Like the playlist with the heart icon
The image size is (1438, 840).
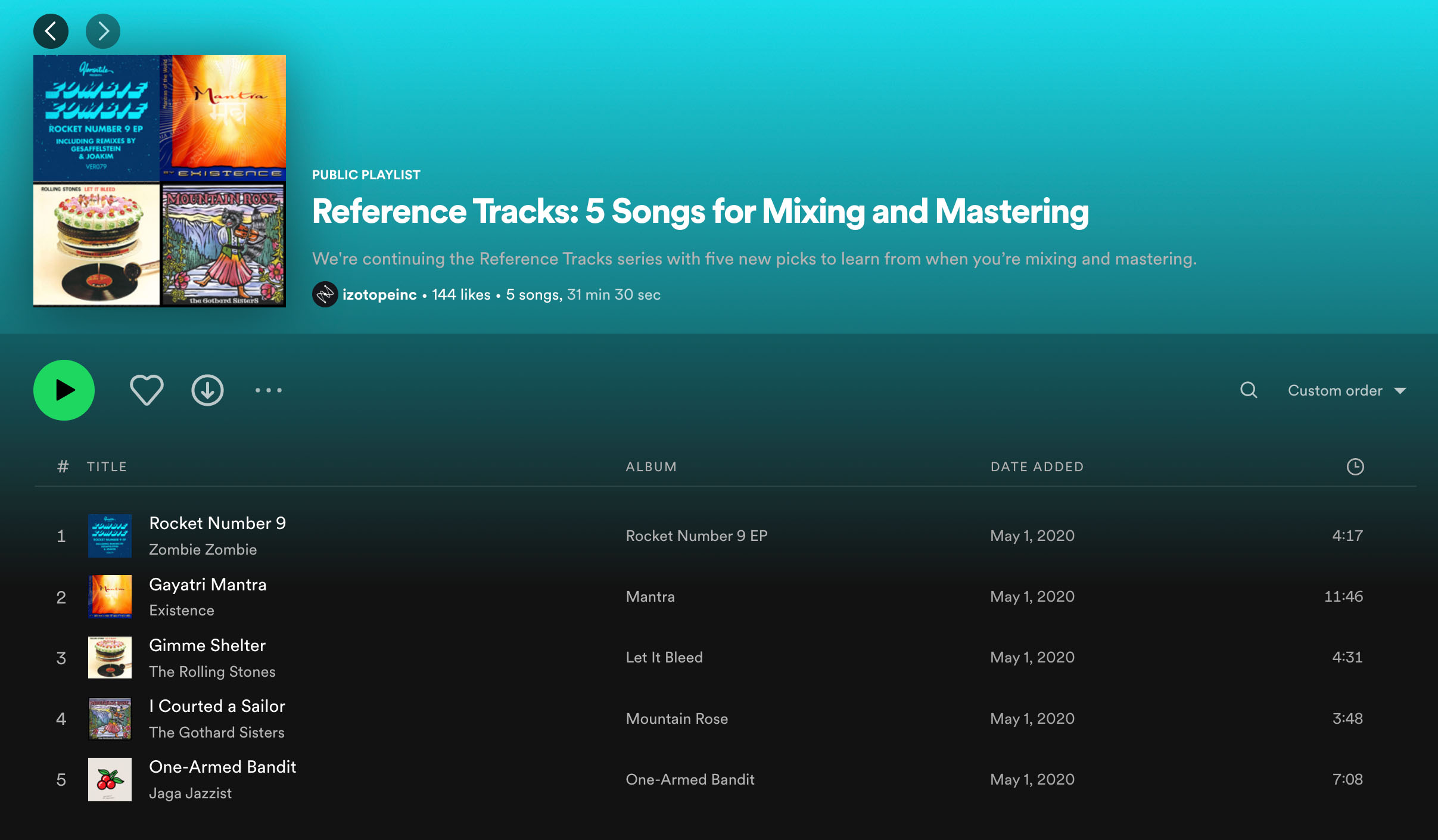[x=147, y=390]
